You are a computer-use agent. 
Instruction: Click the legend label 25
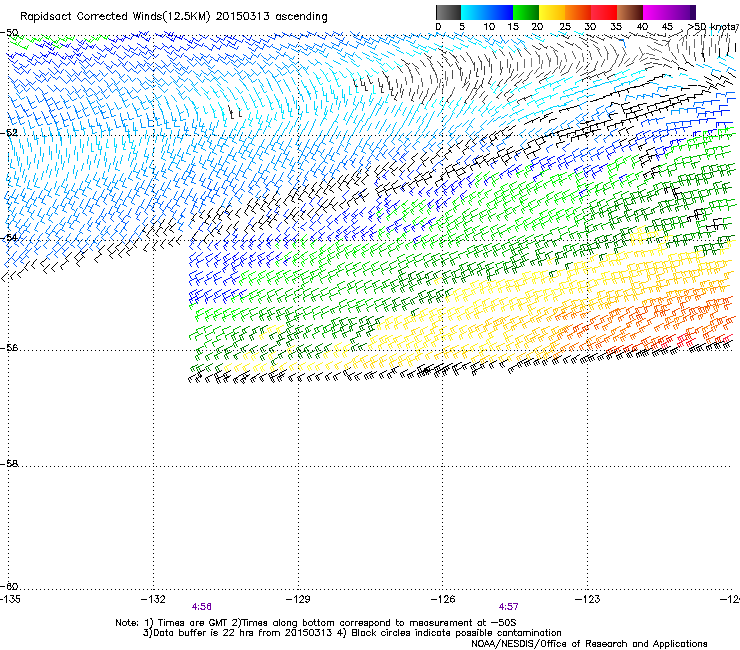click(565, 27)
